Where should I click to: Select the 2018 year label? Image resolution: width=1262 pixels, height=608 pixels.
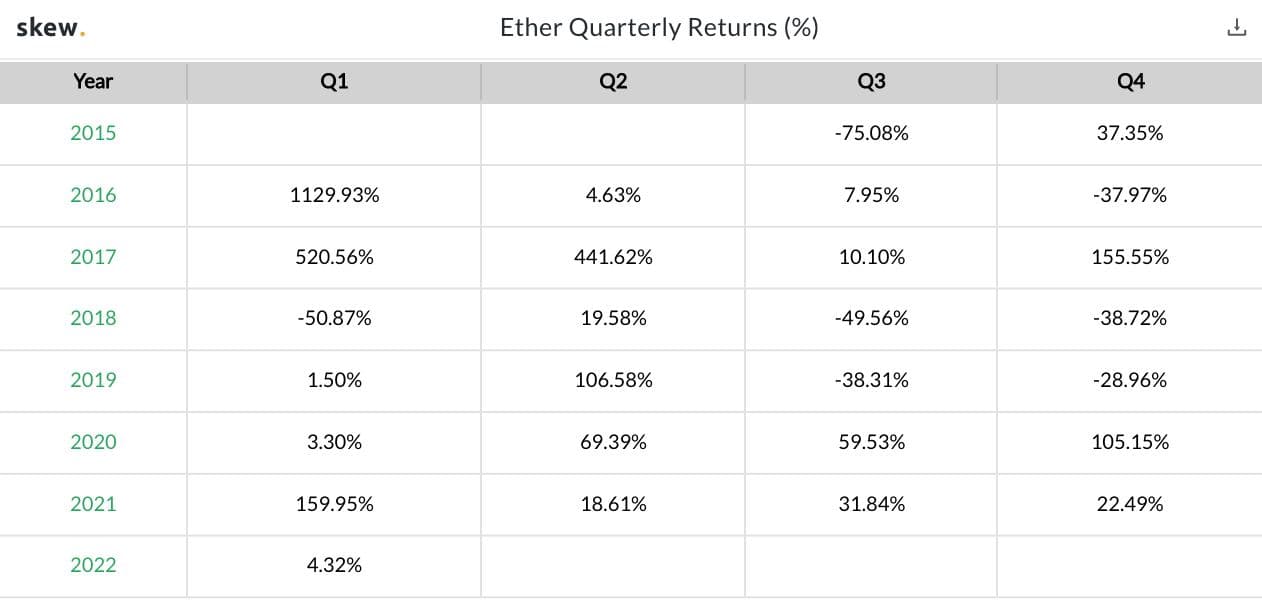(x=93, y=318)
